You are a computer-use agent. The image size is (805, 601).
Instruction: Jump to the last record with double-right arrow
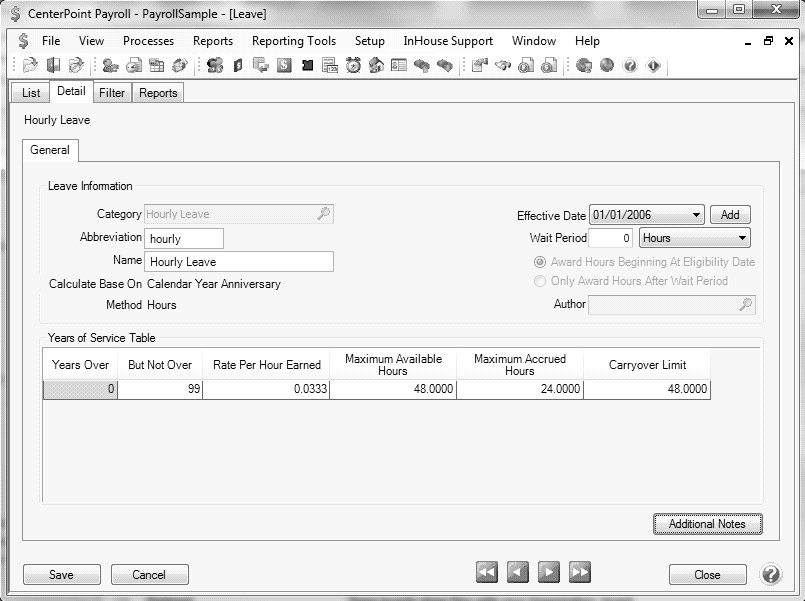580,572
